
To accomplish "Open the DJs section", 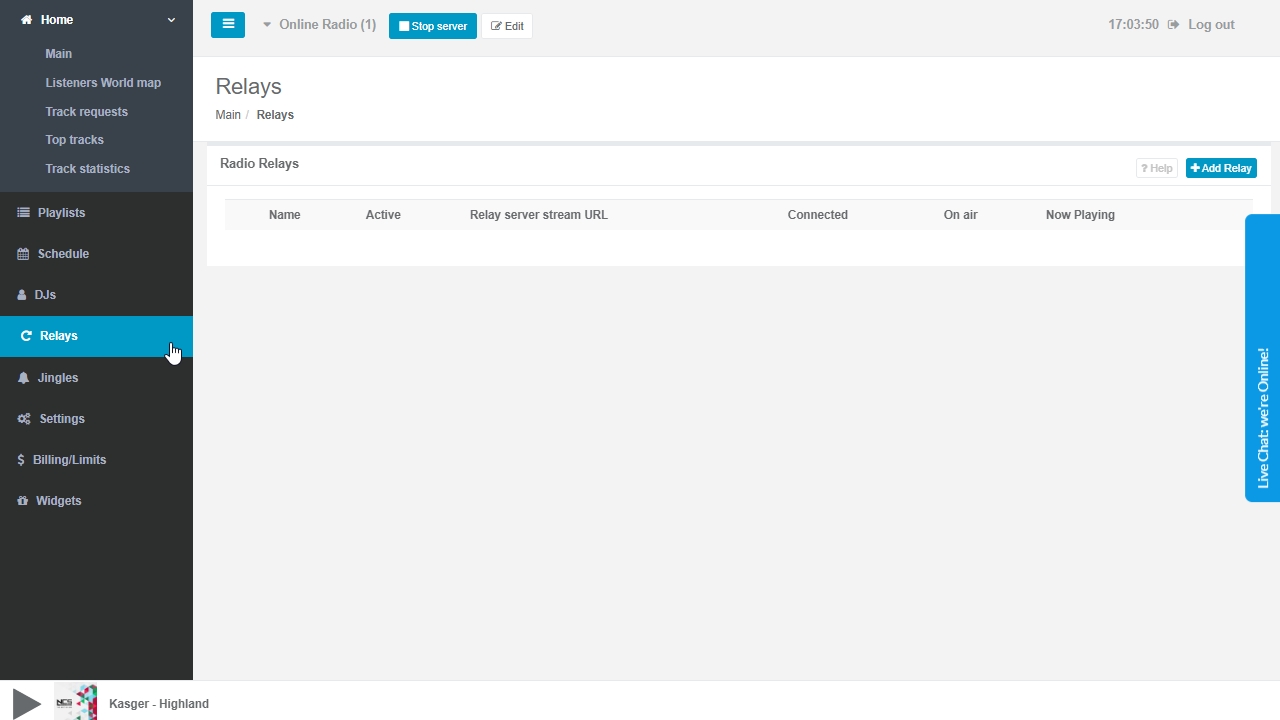I will (96, 295).
